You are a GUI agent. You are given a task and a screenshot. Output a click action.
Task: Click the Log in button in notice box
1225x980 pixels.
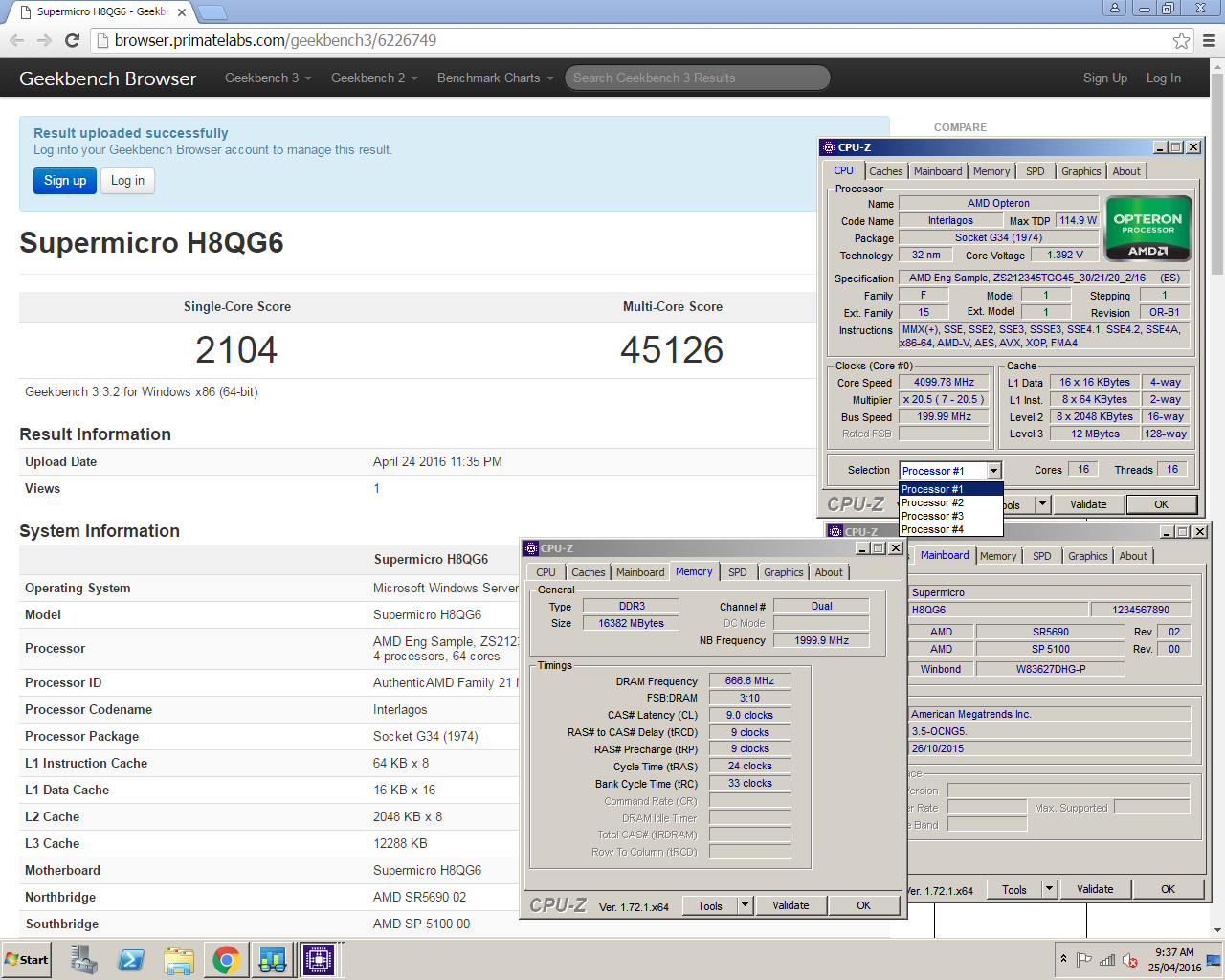[x=127, y=180]
